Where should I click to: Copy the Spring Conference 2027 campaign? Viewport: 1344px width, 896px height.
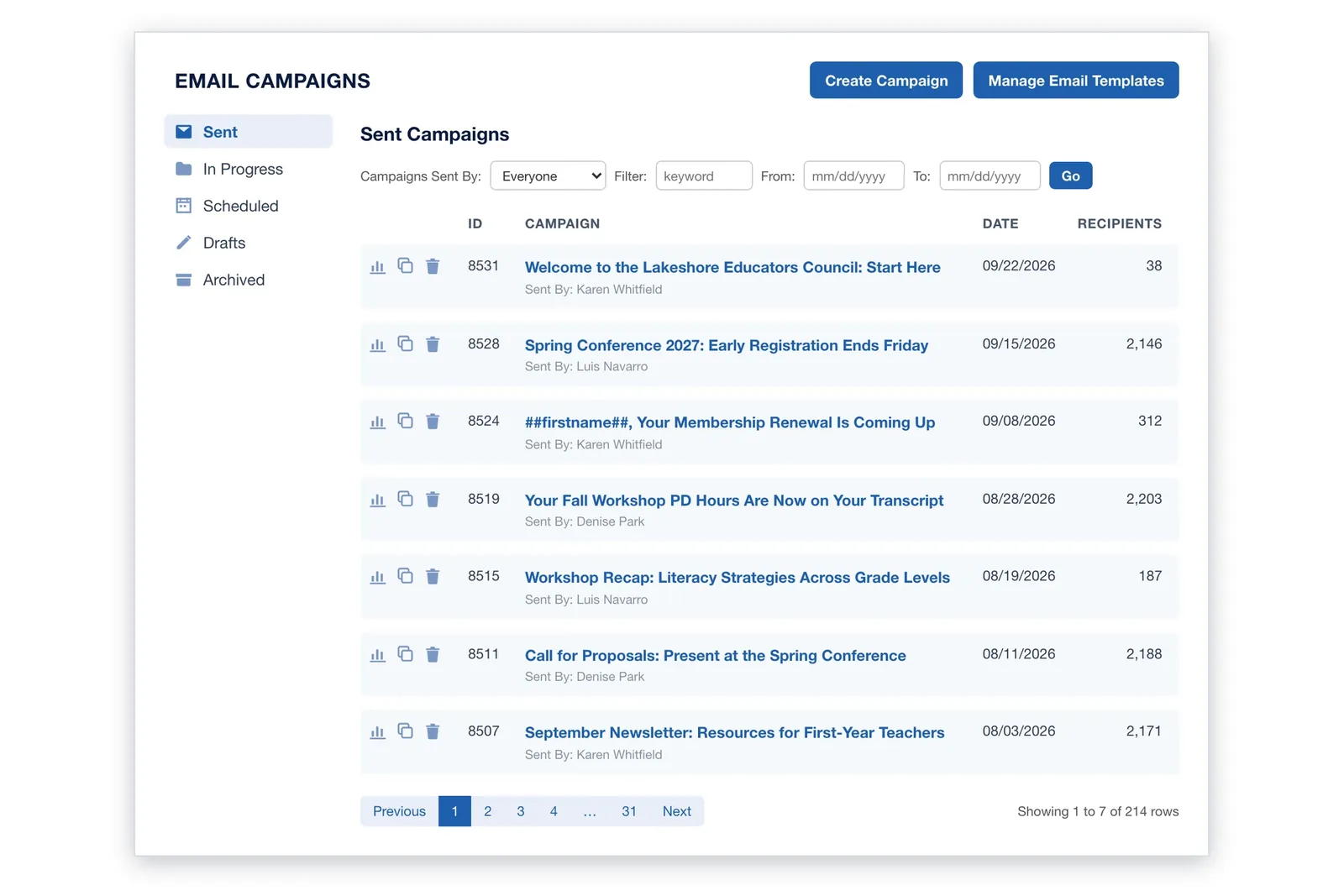(405, 343)
